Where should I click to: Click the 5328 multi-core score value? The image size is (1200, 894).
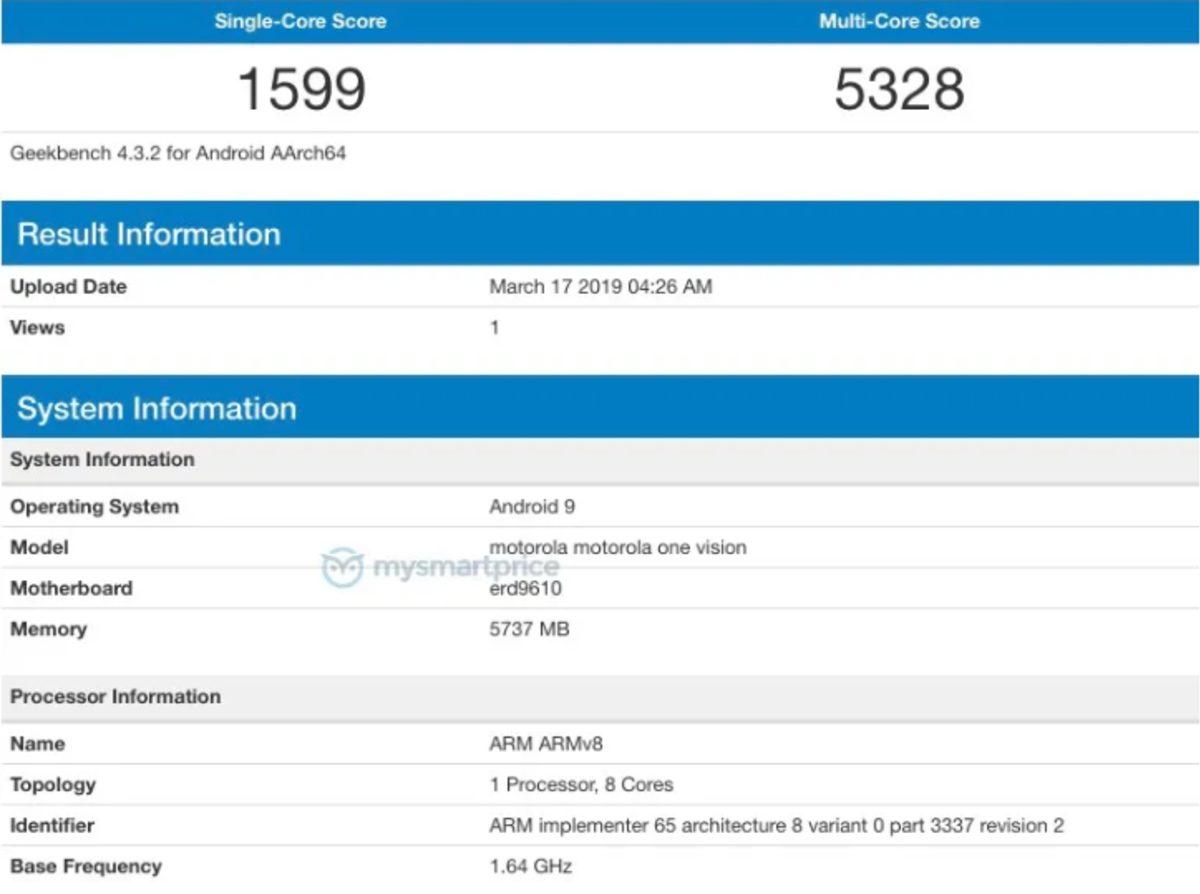(x=898, y=88)
